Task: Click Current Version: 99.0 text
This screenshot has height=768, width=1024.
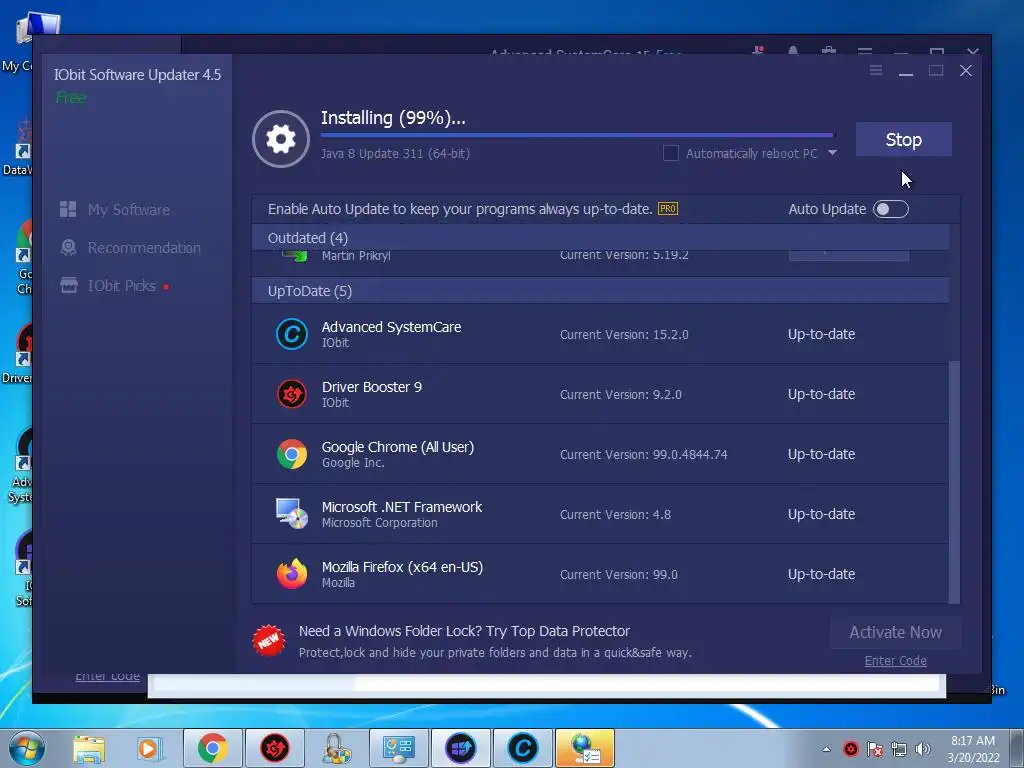Action: [x=618, y=575]
